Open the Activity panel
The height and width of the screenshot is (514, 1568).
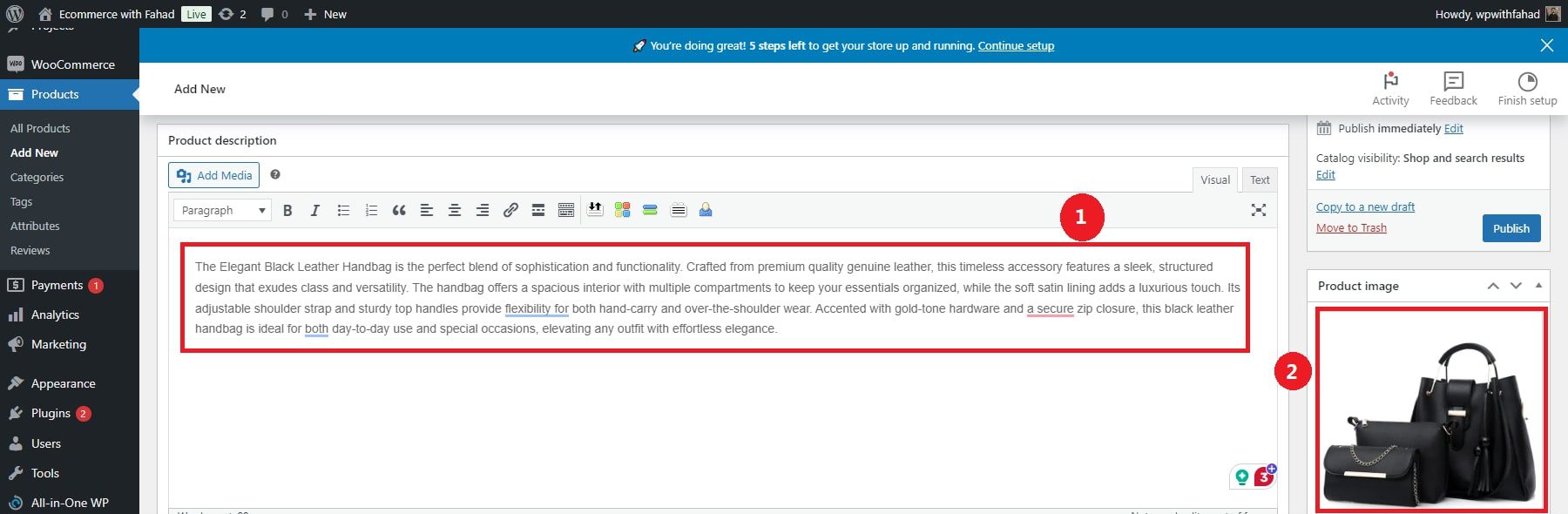[x=1390, y=89]
